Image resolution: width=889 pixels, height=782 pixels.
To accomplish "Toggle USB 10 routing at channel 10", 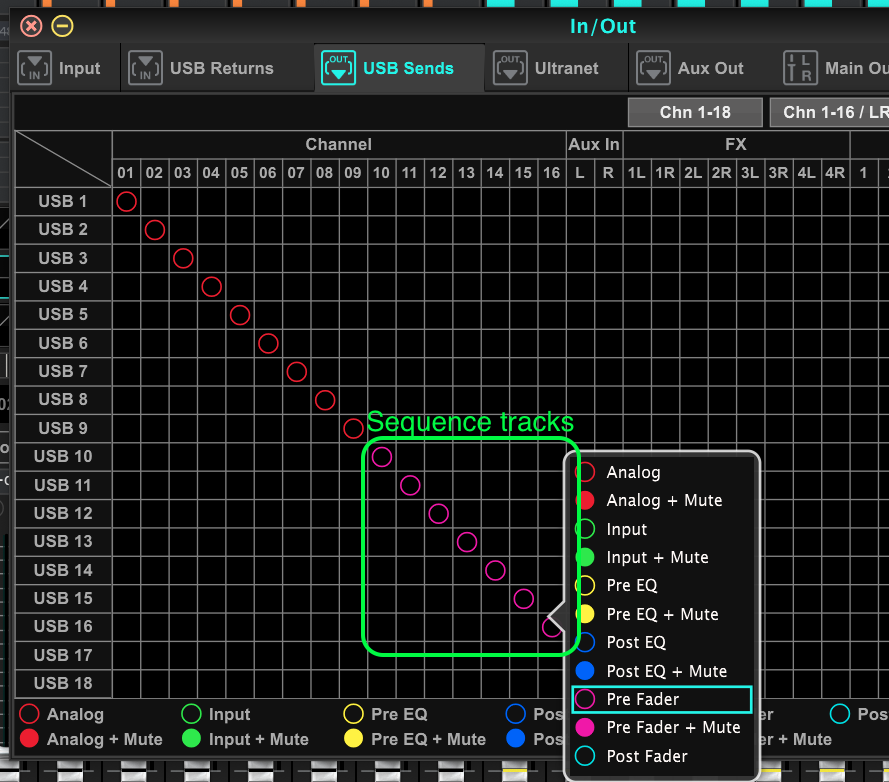I will pos(381,457).
